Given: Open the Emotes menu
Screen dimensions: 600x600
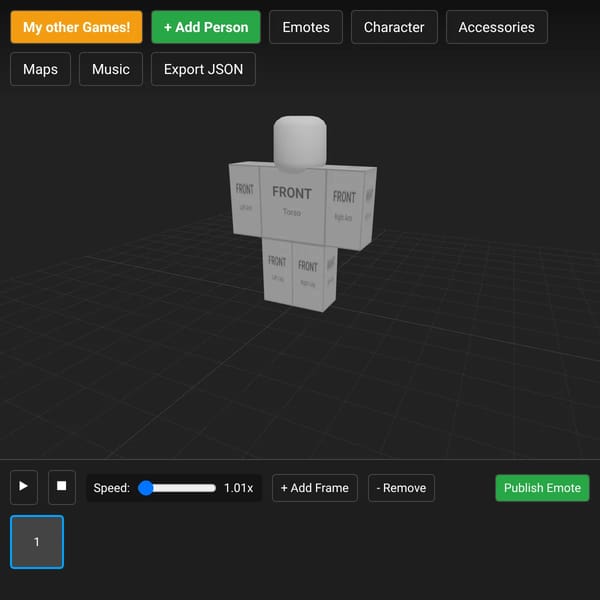Looking at the screenshot, I should 306,27.
